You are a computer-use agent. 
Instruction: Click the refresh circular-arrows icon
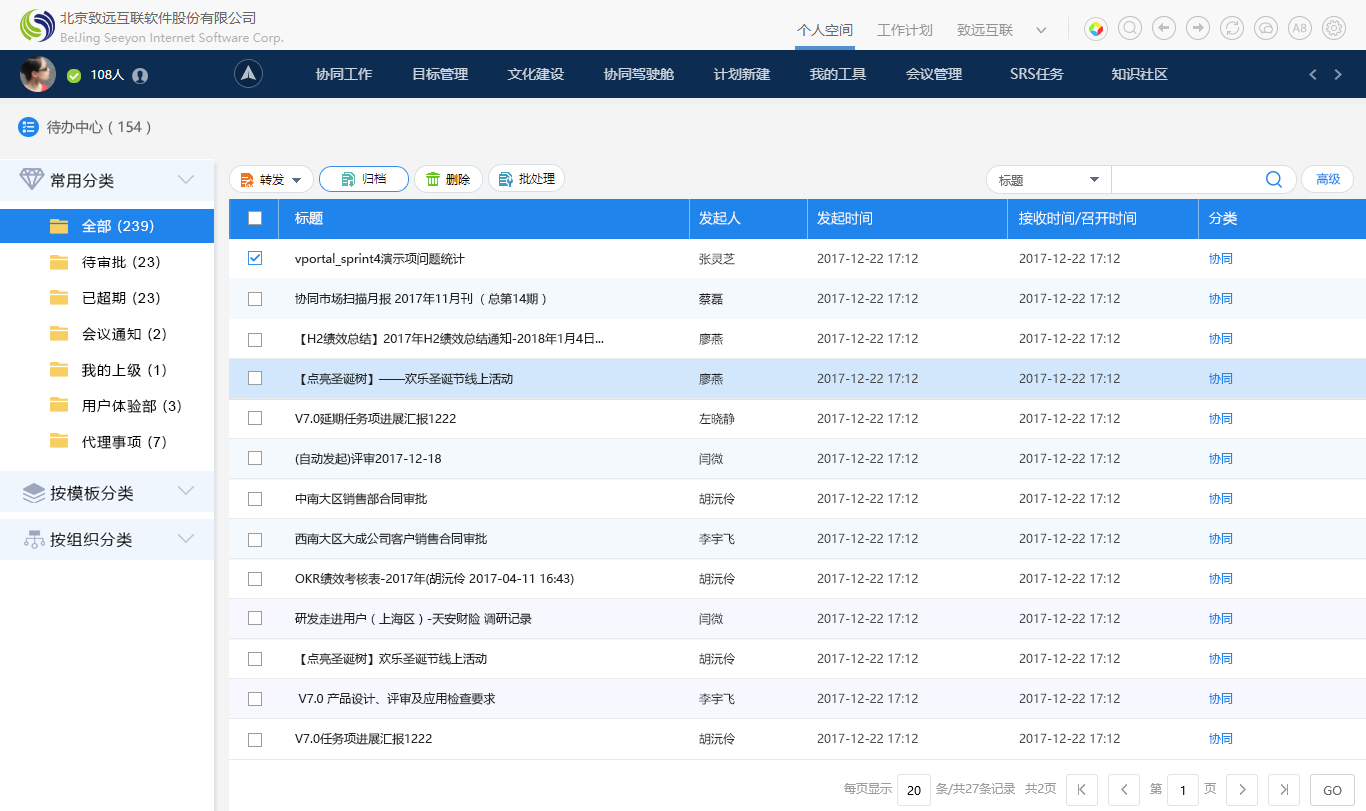point(1232,27)
